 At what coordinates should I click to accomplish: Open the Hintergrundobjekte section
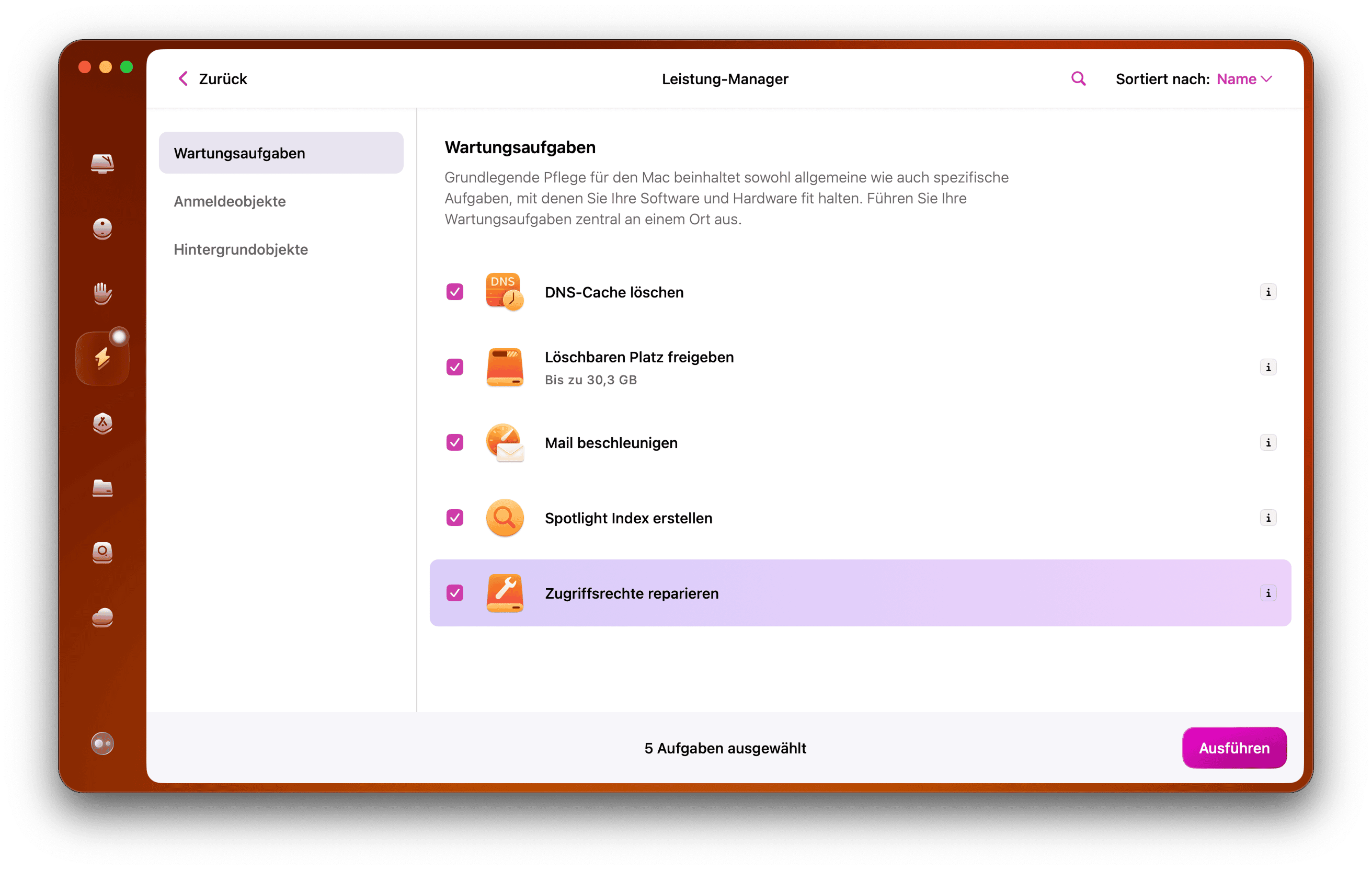point(241,249)
